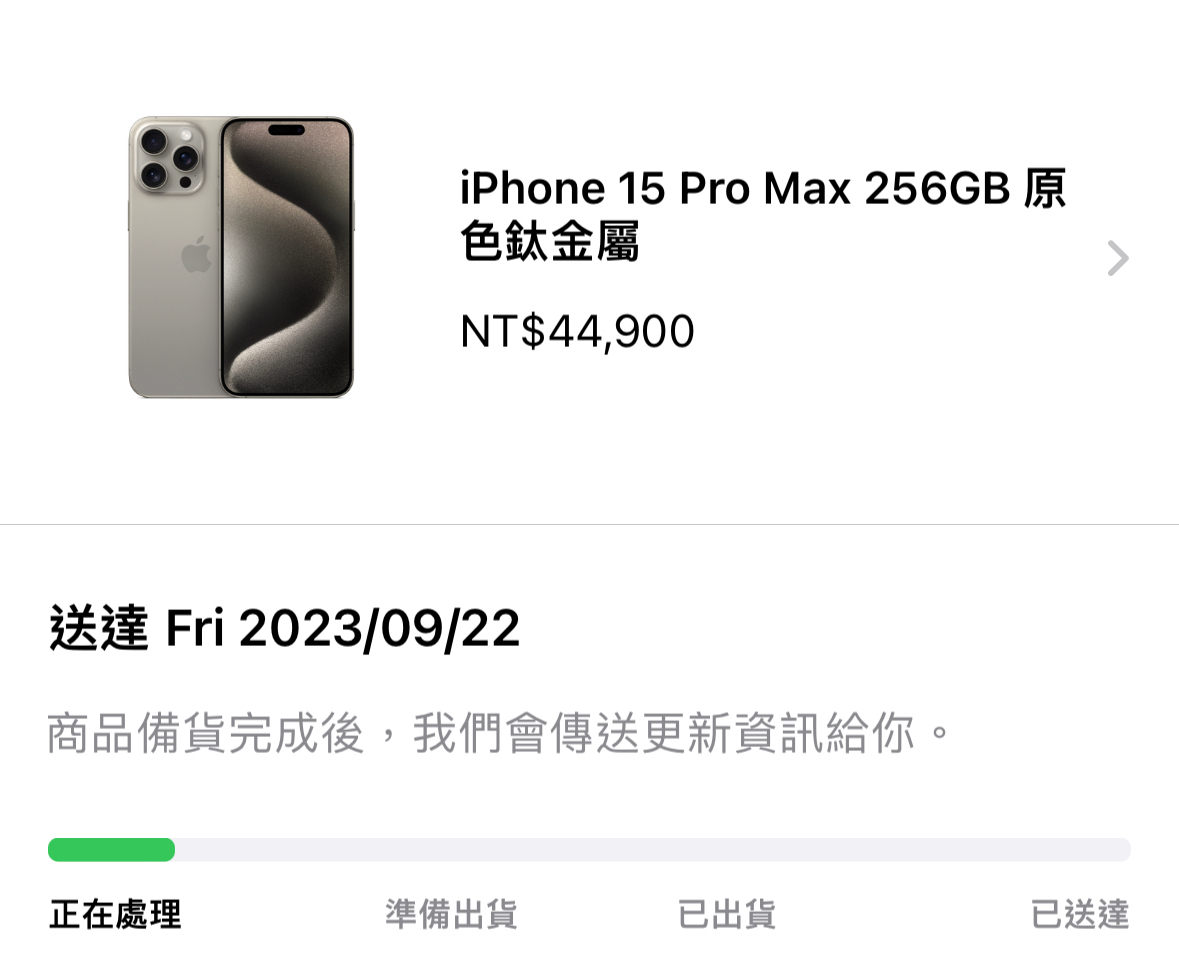Open order item details via right chevron

point(1118,258)
